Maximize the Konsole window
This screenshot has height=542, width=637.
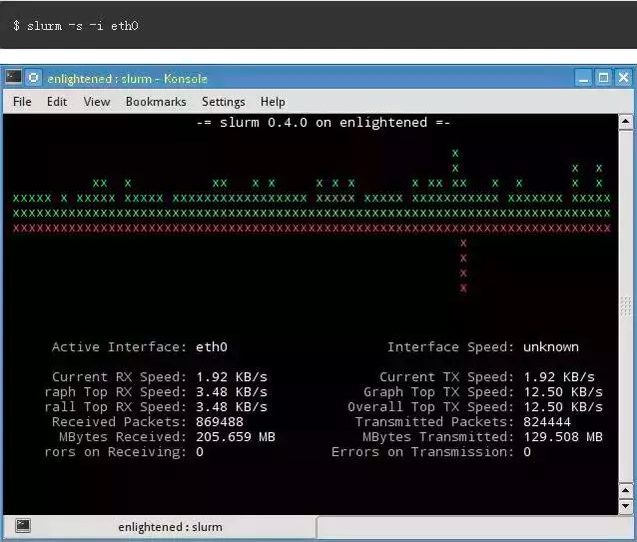coord(603,77)
